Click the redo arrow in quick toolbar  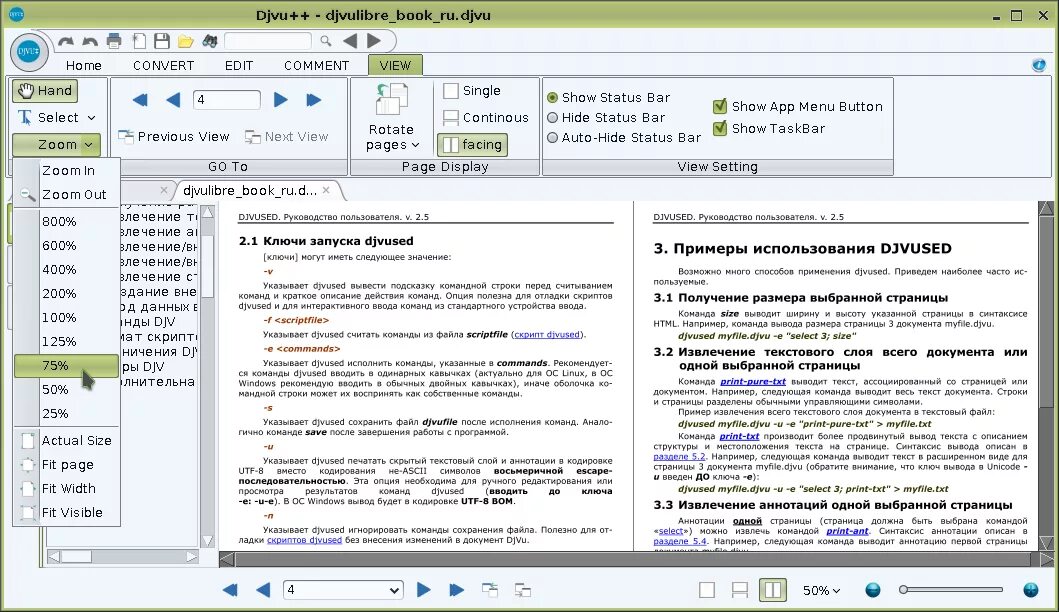point(66,42)
